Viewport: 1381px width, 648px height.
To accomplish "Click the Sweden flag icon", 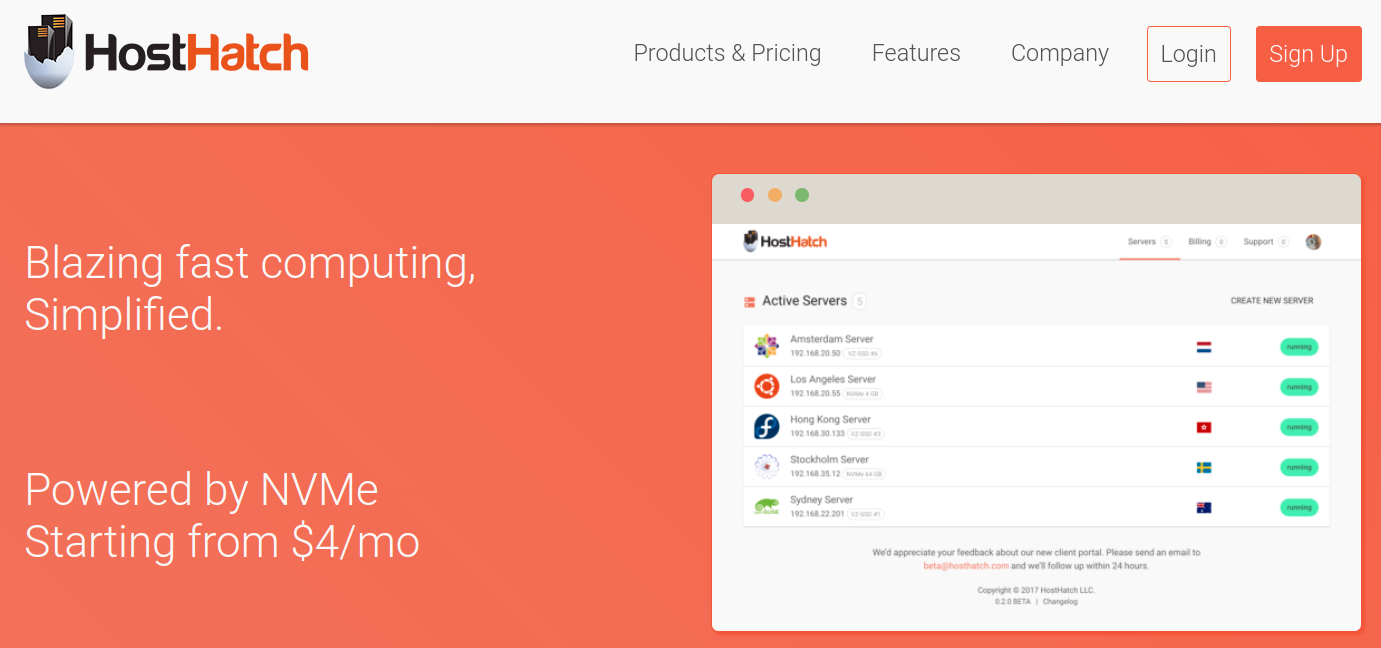I will click(1204, 467).
